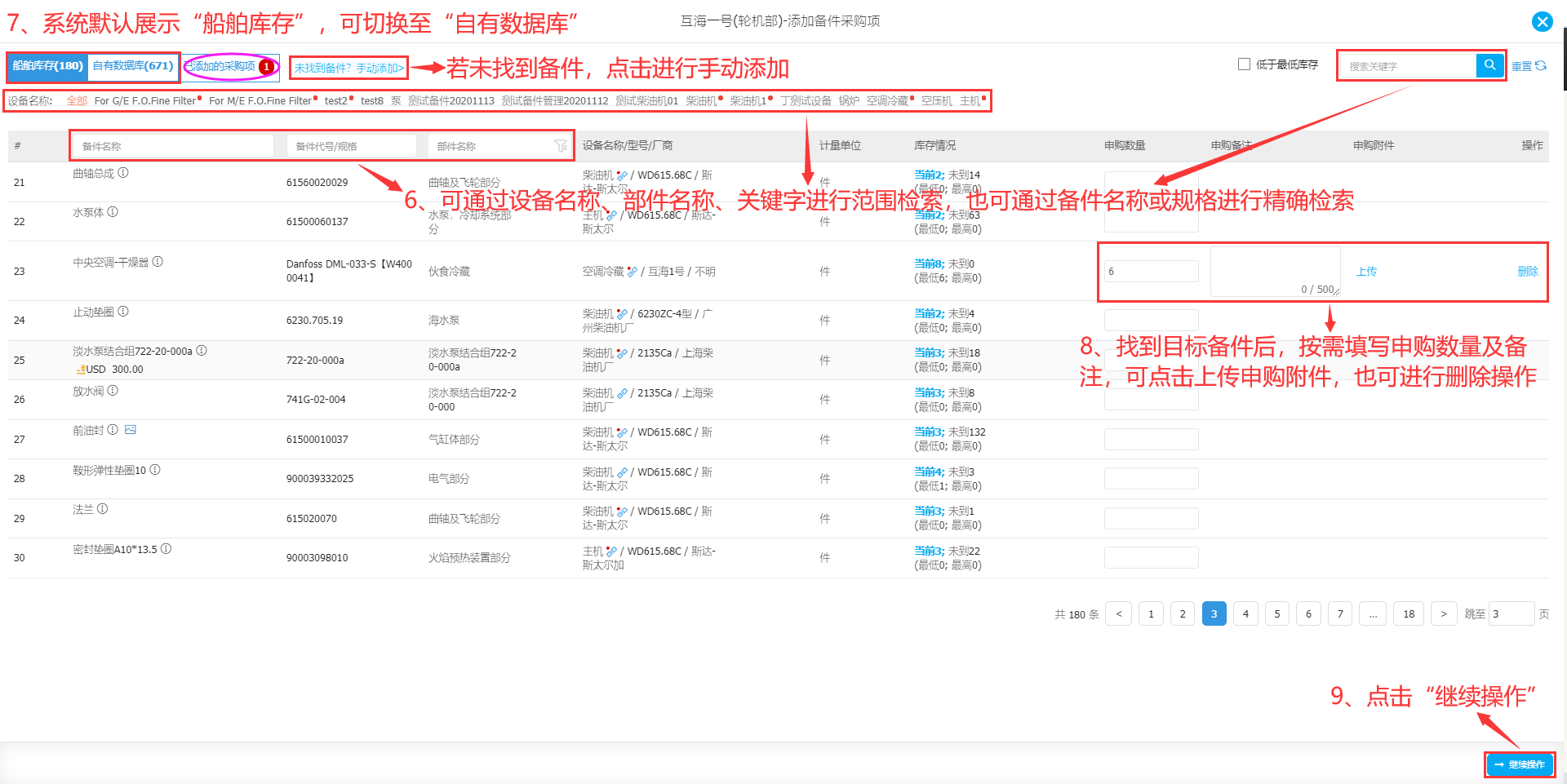Click the 重置 refresh icon

tap(1541, 66)
